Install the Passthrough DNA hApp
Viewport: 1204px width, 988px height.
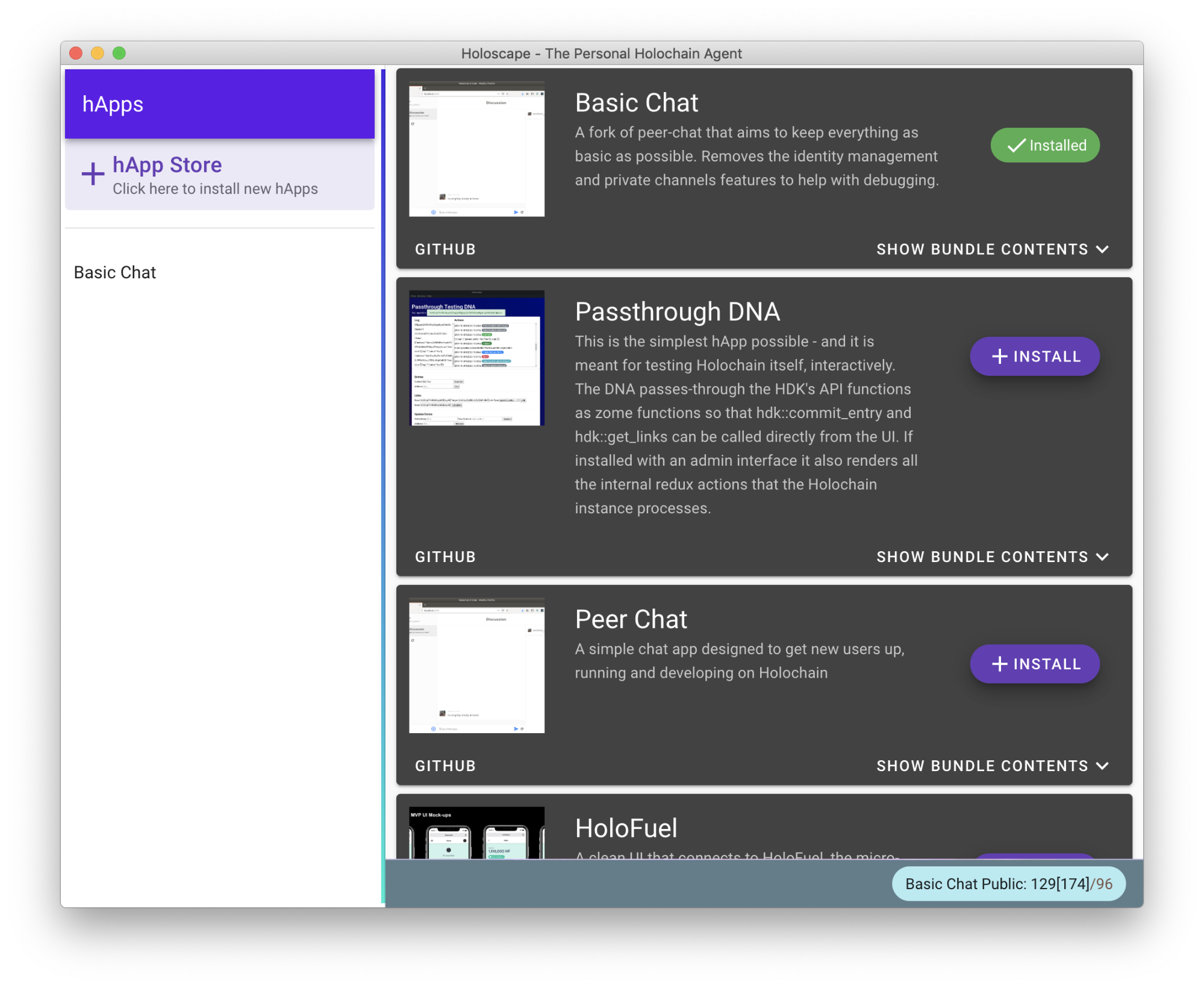point(1035,356)
